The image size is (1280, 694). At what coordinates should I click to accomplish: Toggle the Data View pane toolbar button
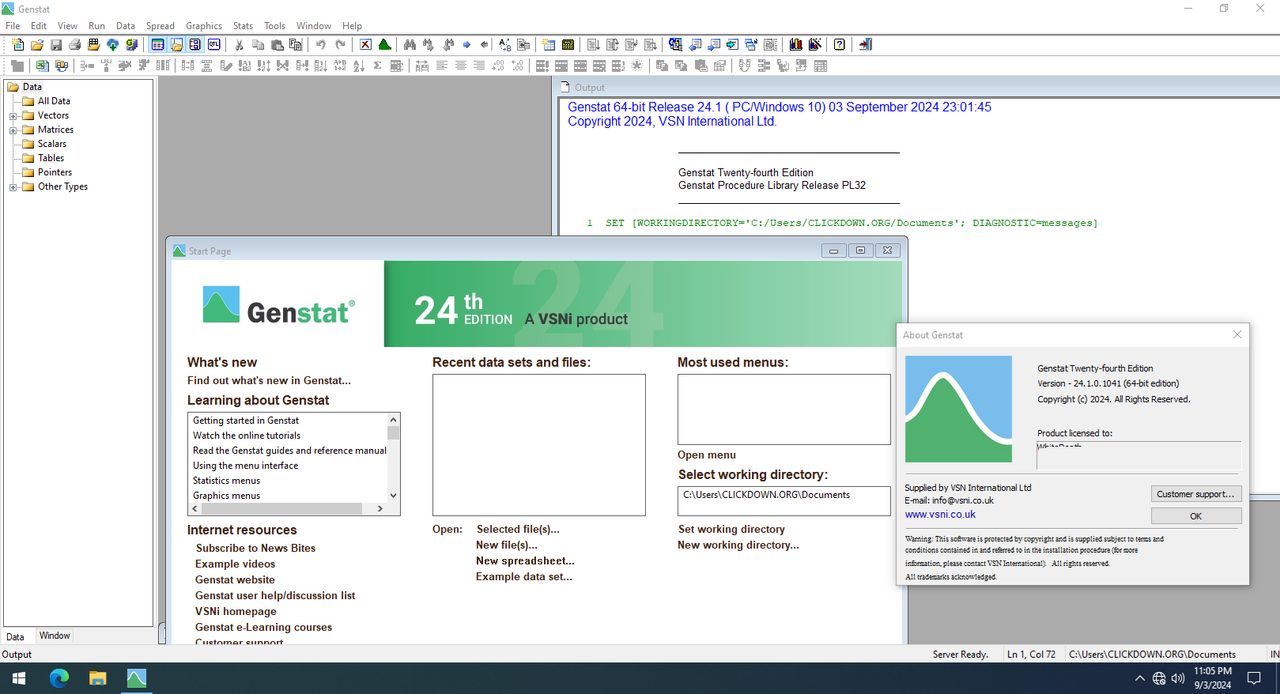coord(157,45)
